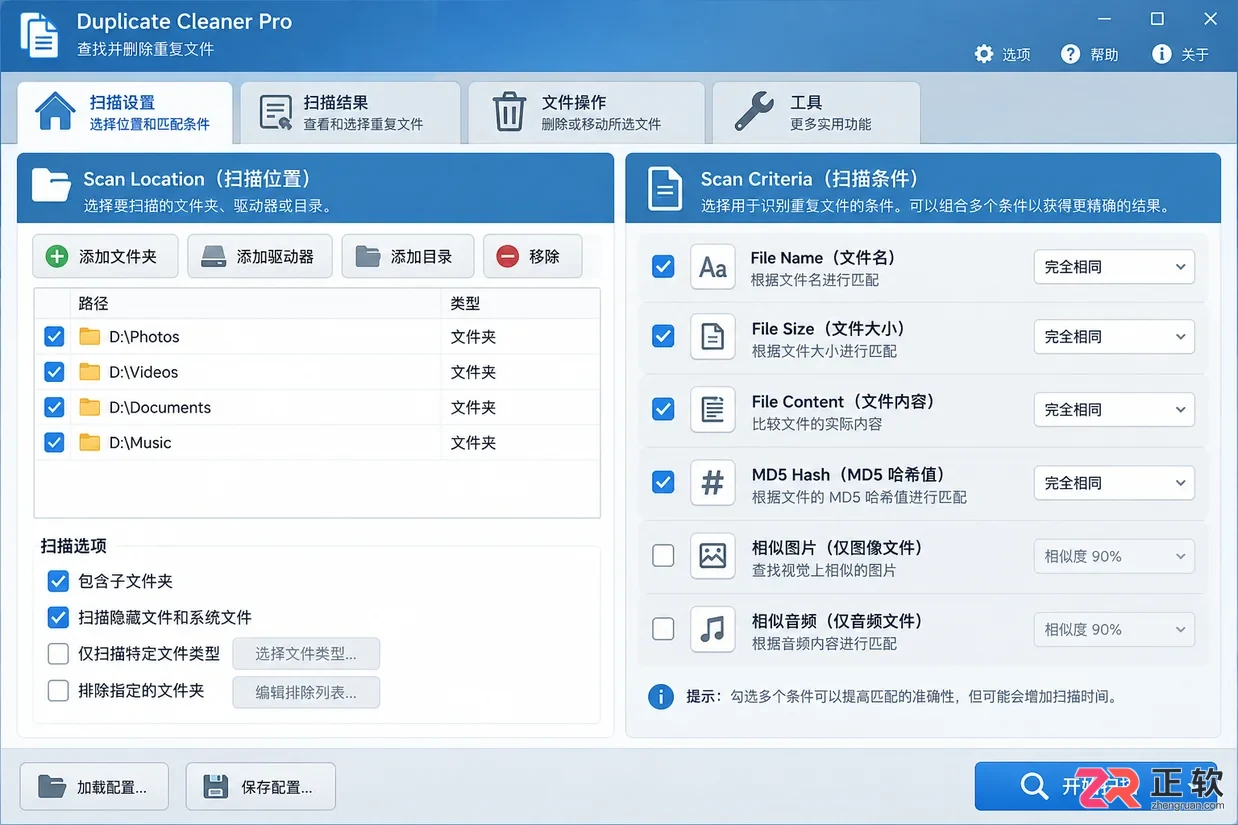Click the 扫描结果 list-search icon

pos(276,113)
